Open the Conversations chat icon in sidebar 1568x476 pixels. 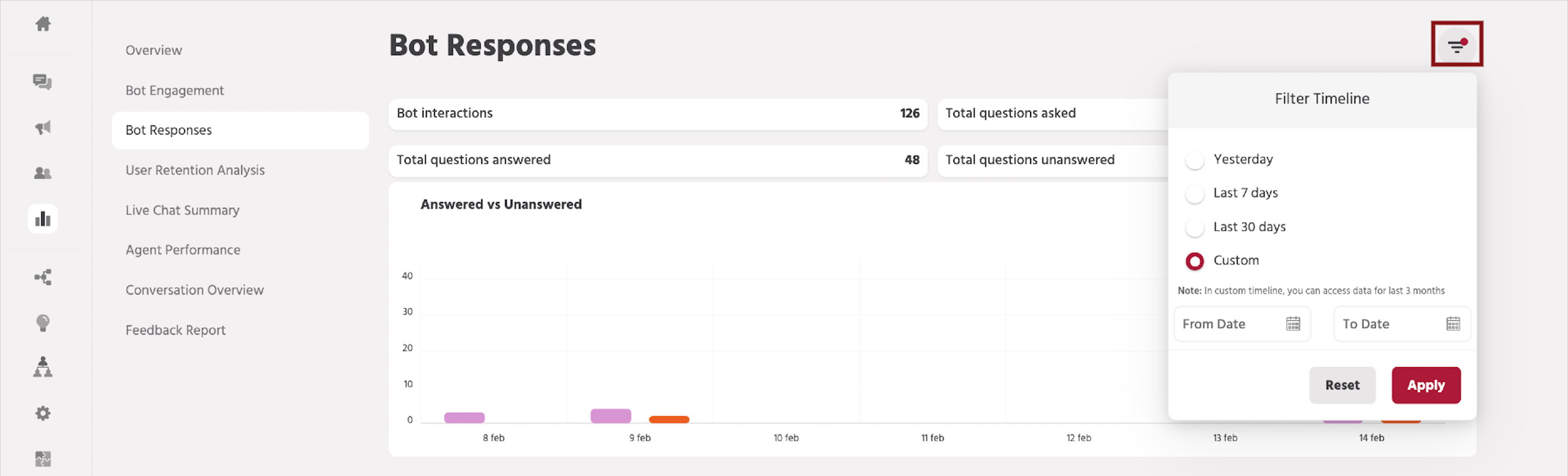(x=42, y=83)
